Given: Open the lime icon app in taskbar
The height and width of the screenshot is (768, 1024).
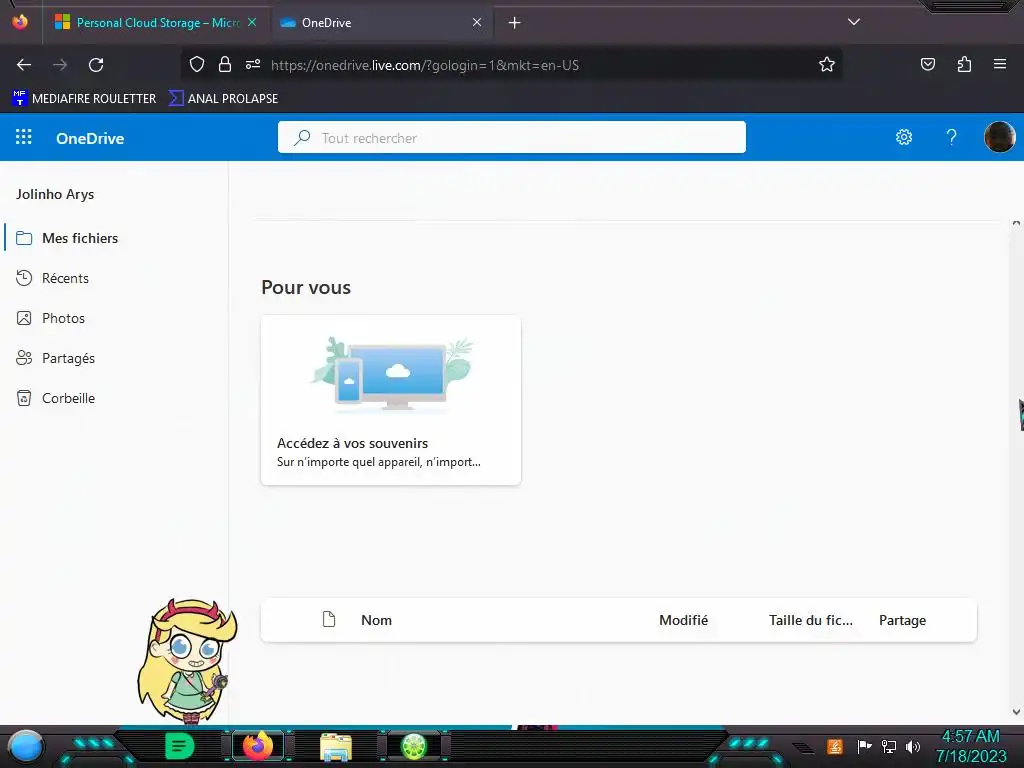Looking at the screenshot, I should pyautogui.click(x=413, y=746).
